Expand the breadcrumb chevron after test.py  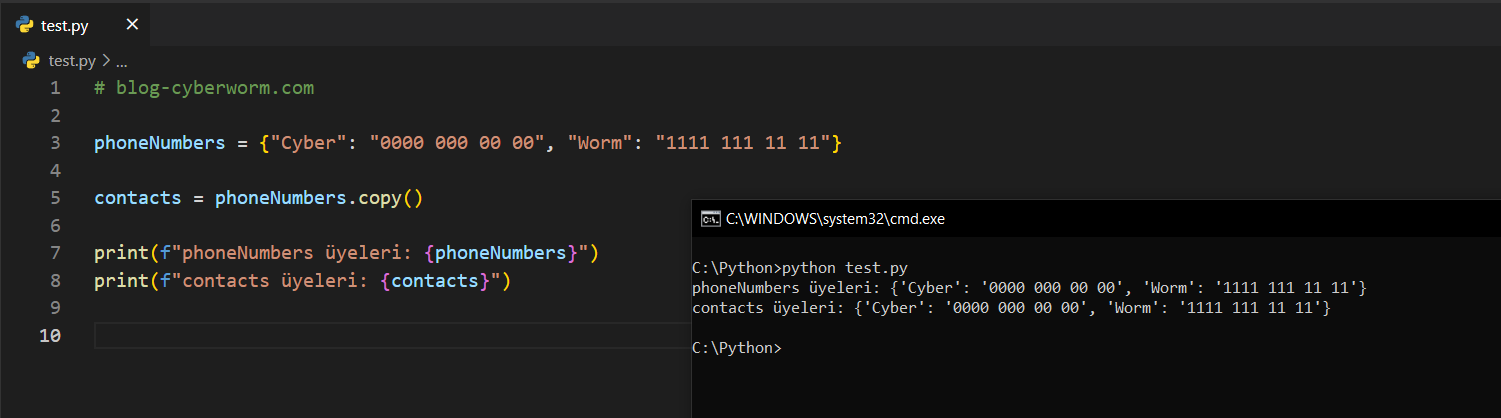pyautogui.click(x=106, y=60)
